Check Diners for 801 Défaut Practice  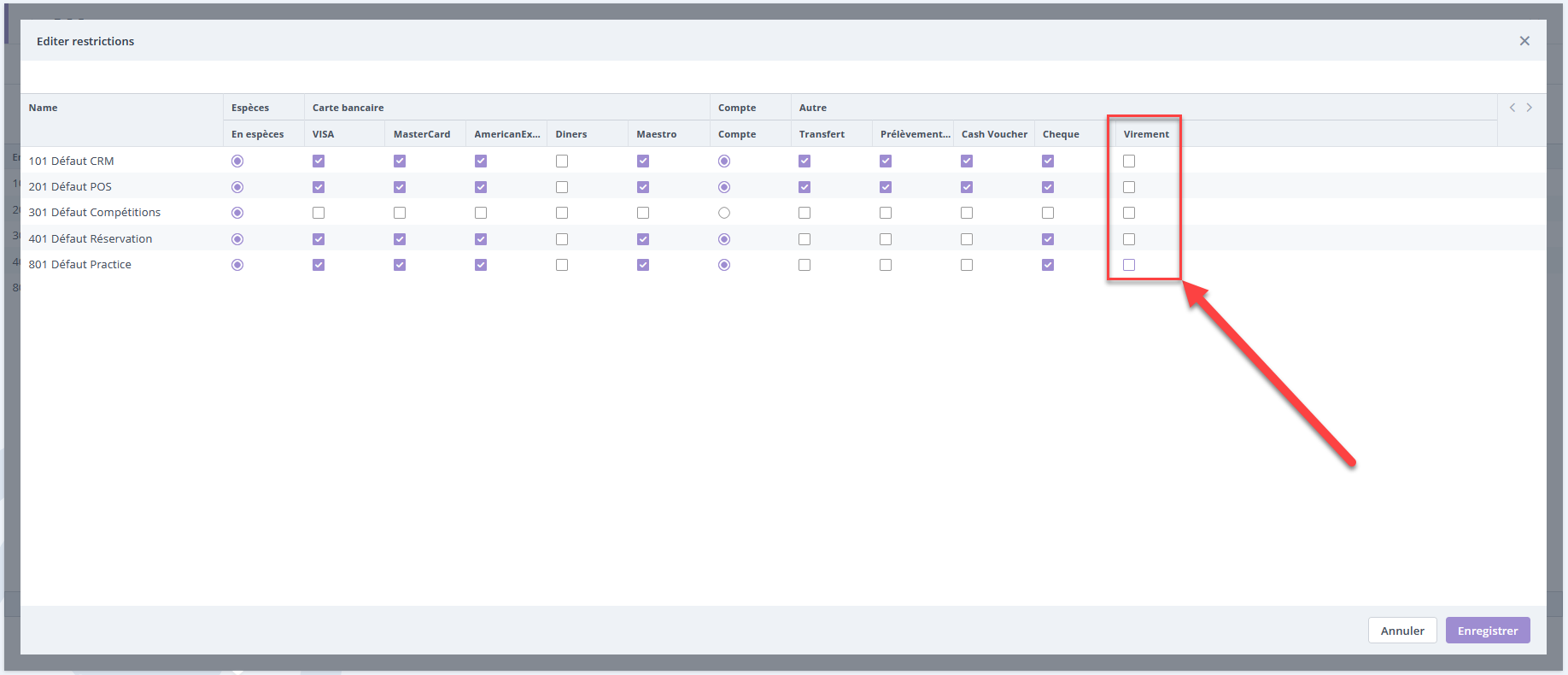point(562,265)
